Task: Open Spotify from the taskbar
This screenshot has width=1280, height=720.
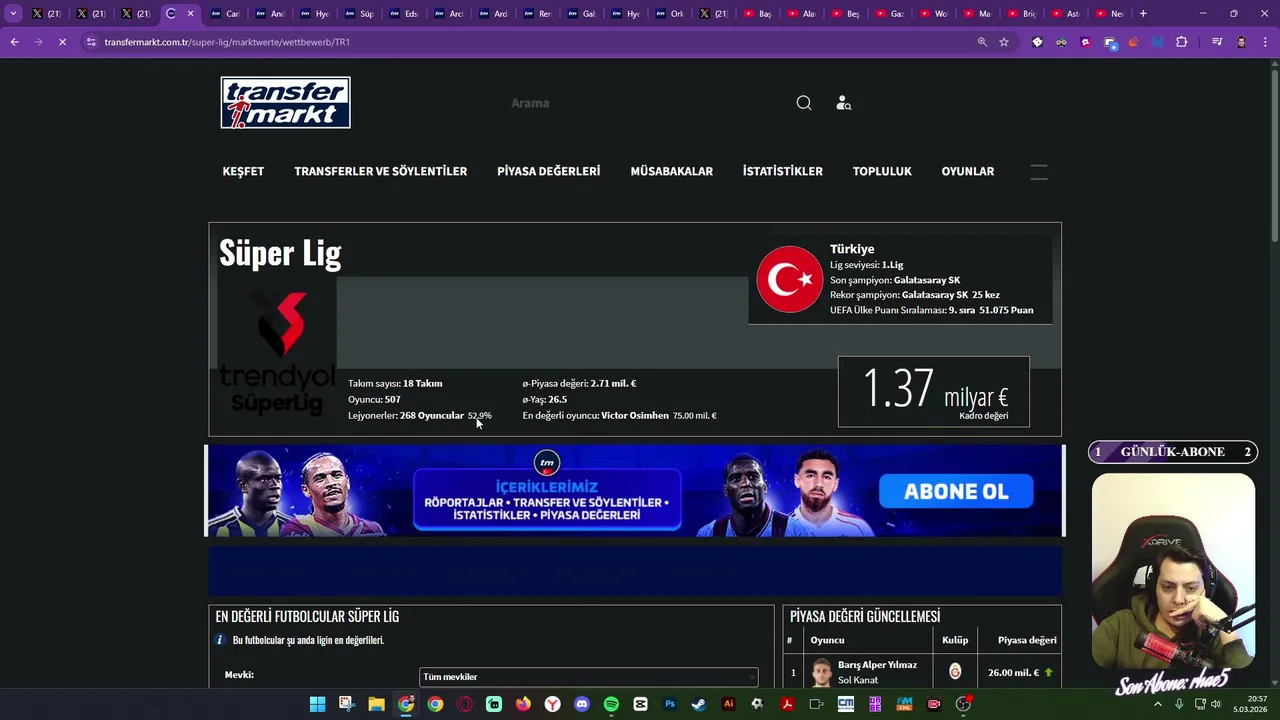Action: click(x=611, y=704)
